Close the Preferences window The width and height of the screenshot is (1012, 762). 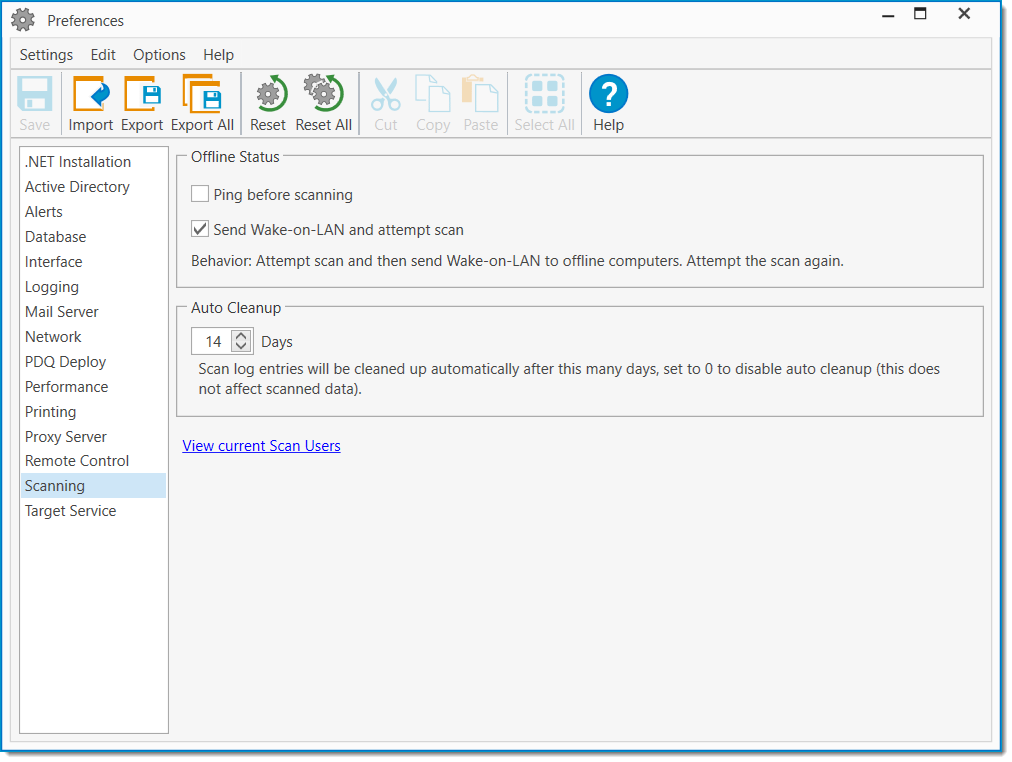click(x=964, y=14)
